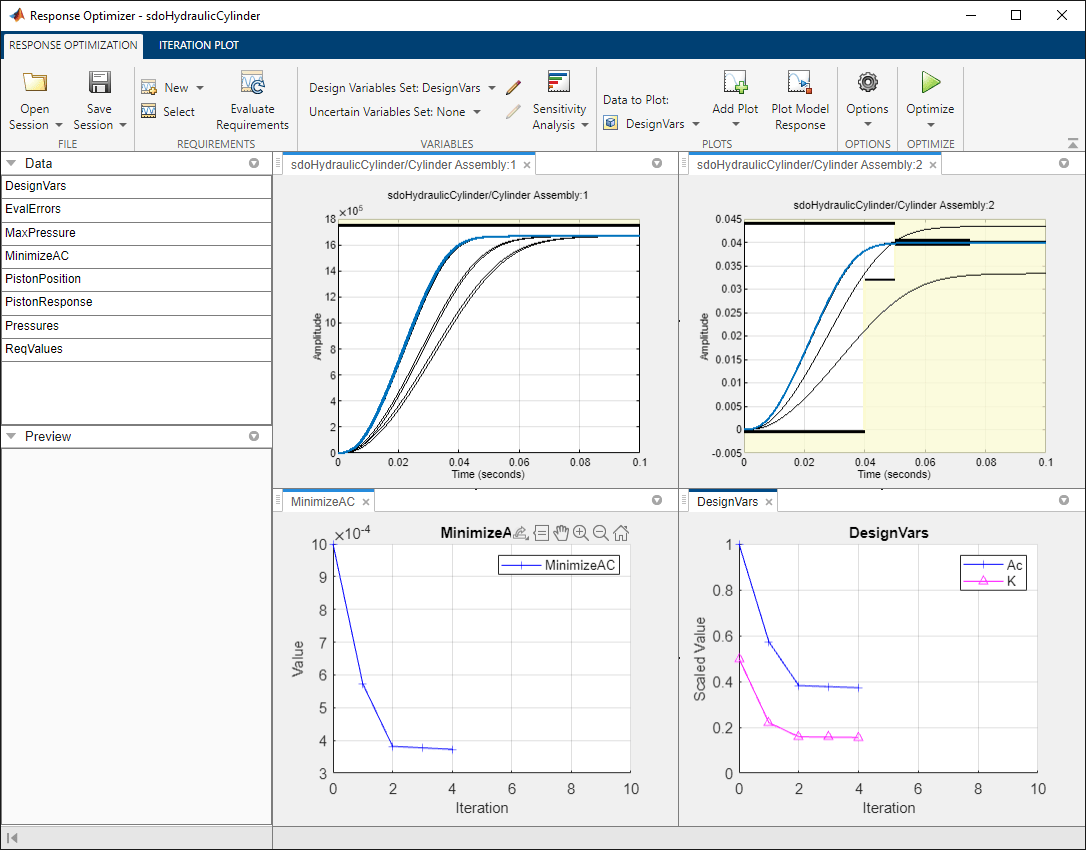
Task: Open the Design Variables Set dropdown
Action: point(492,88)
